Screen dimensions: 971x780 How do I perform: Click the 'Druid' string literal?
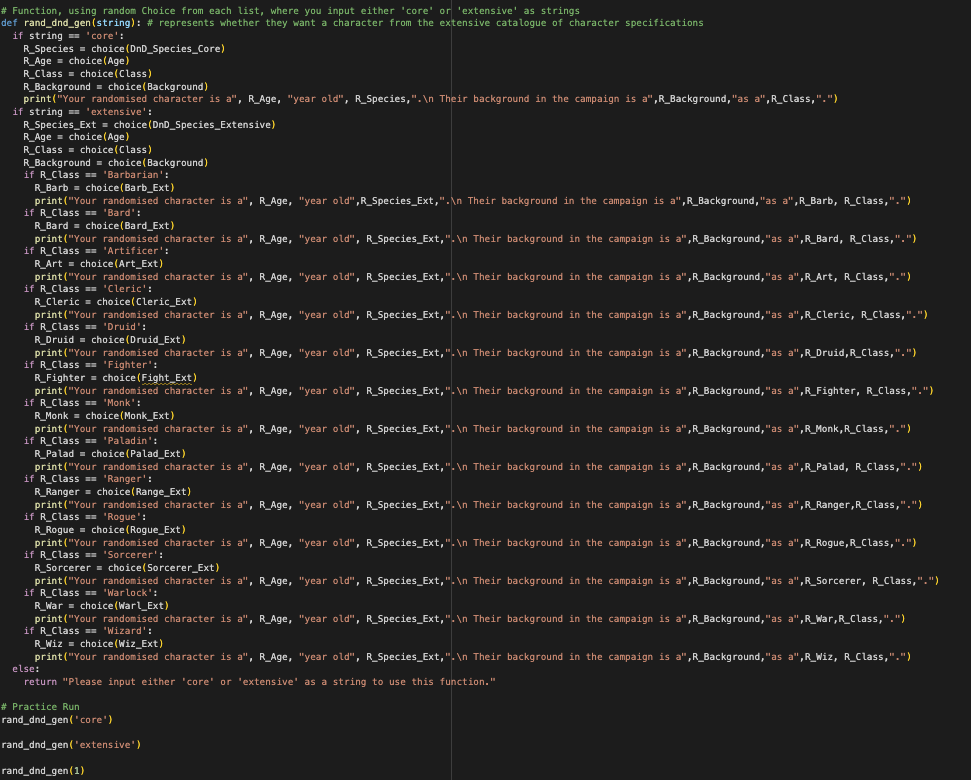tap(121, 327)
